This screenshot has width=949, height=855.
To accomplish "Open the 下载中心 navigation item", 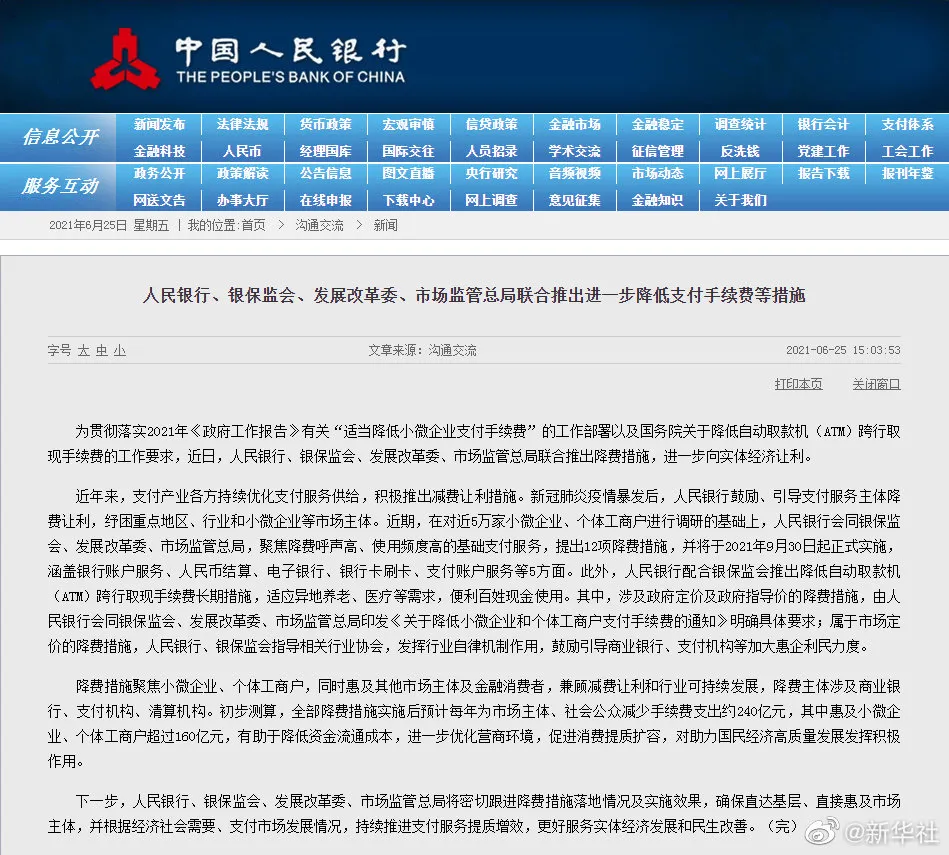I will pyautogui.click(x=408, y=200).
